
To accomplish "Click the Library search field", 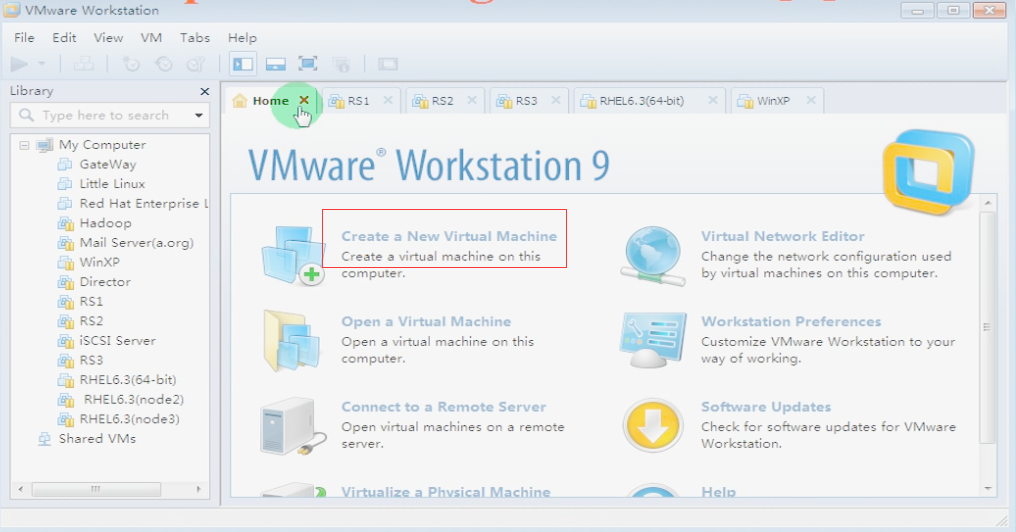I will [x=110, y=115].
